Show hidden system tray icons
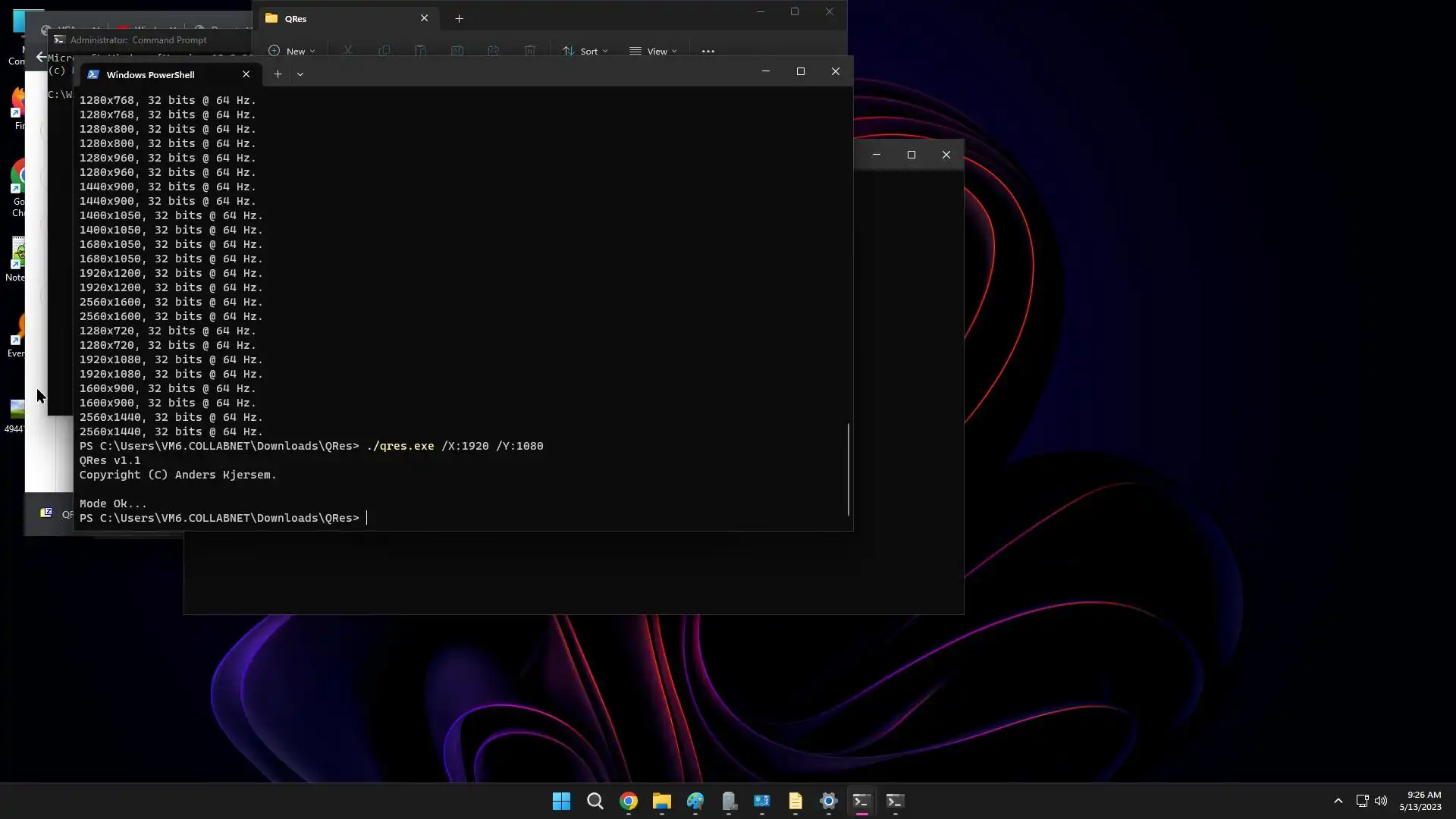This screenshot has height=819, width=1456. click(x=1338, y=801)
